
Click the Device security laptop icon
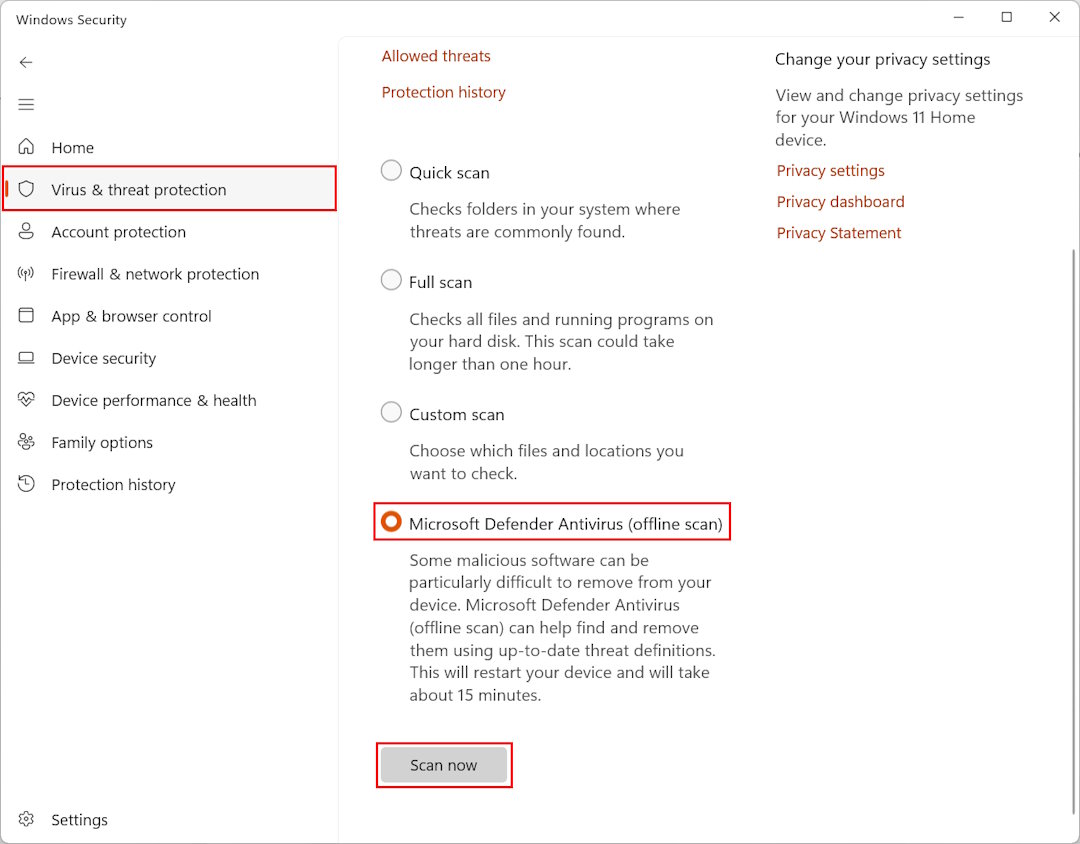click(27, 358)
